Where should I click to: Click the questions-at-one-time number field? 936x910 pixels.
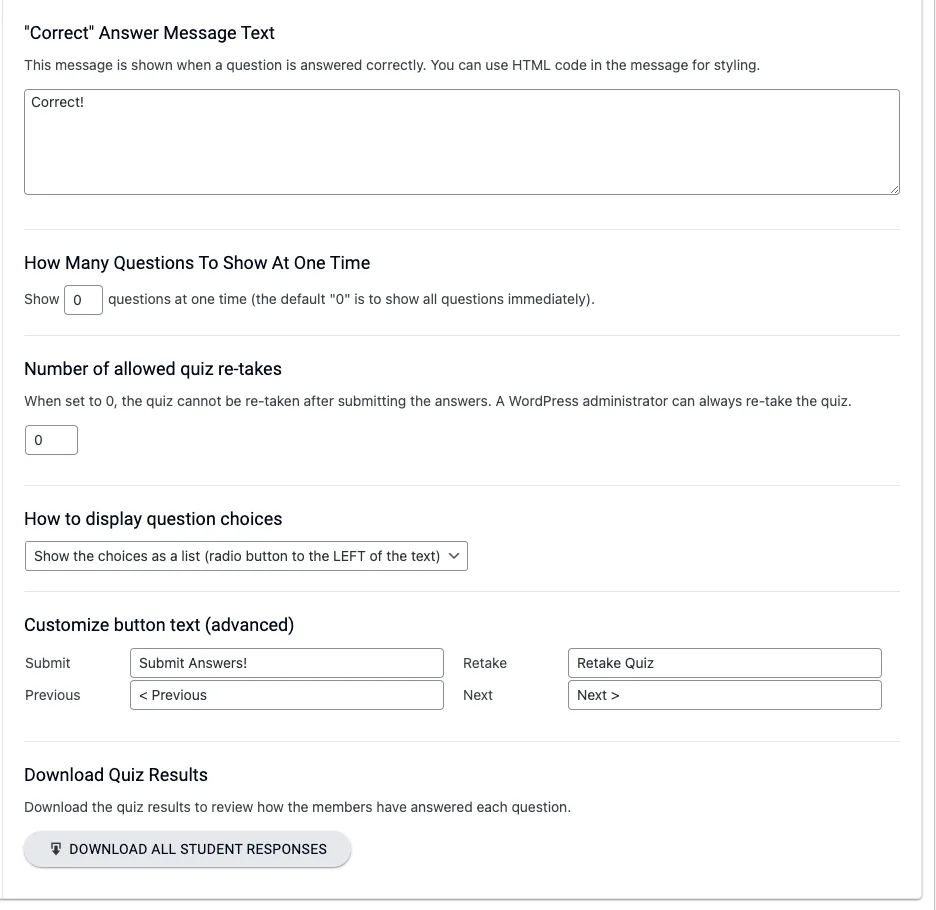83,299
